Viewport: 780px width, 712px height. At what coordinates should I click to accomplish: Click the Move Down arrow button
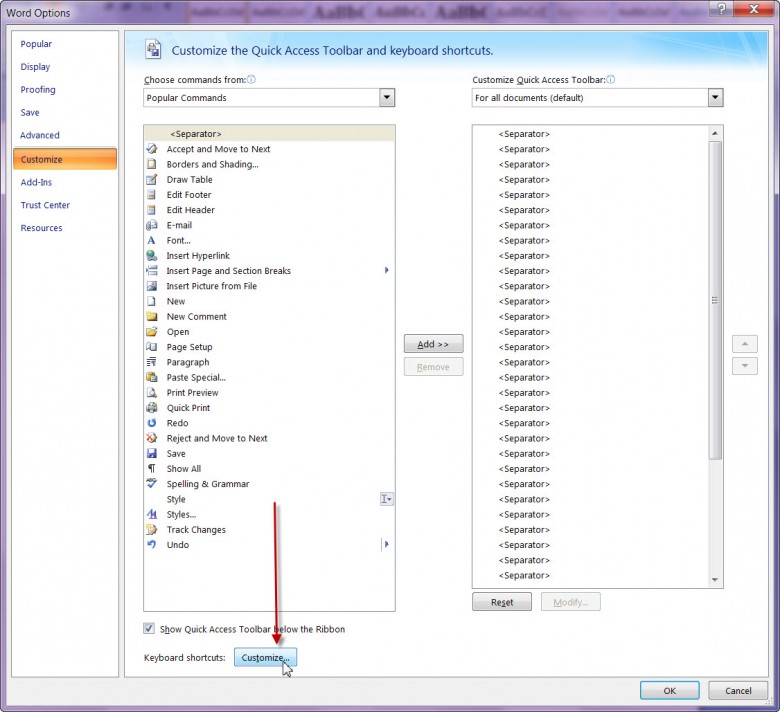click(745, 366)
